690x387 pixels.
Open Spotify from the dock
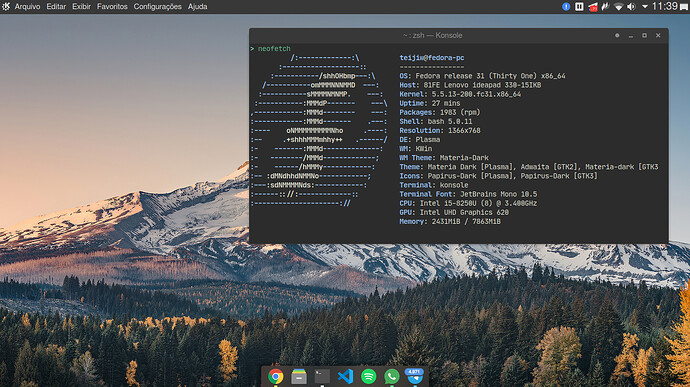point(369,376)
